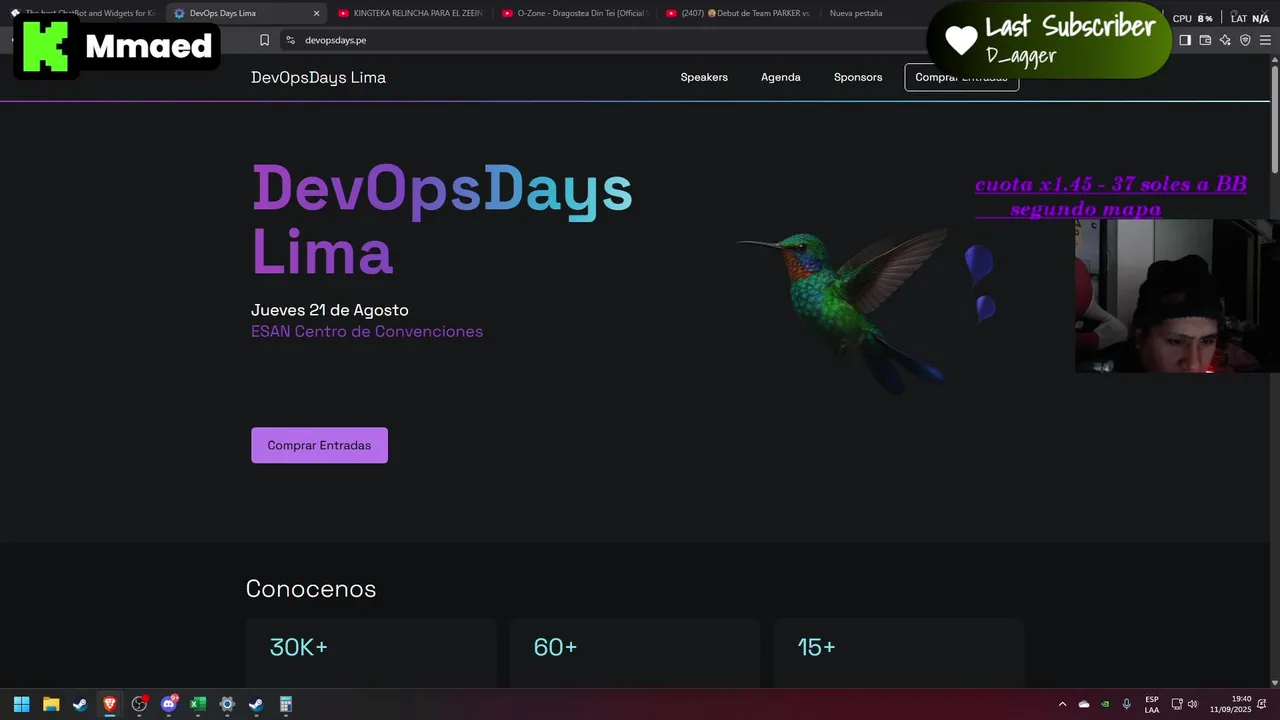Switch to KINGTEKA RELINCHA tab
The height and width of the screenshot is (720, 1280).
coord(410,13)
